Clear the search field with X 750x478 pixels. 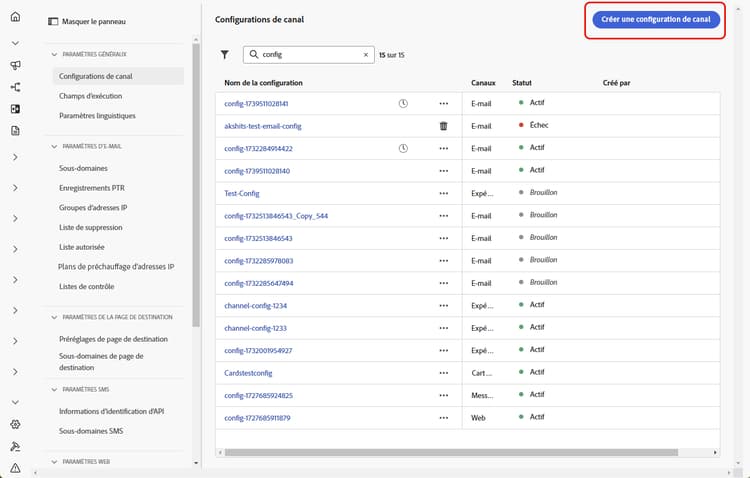click(366, 55)
